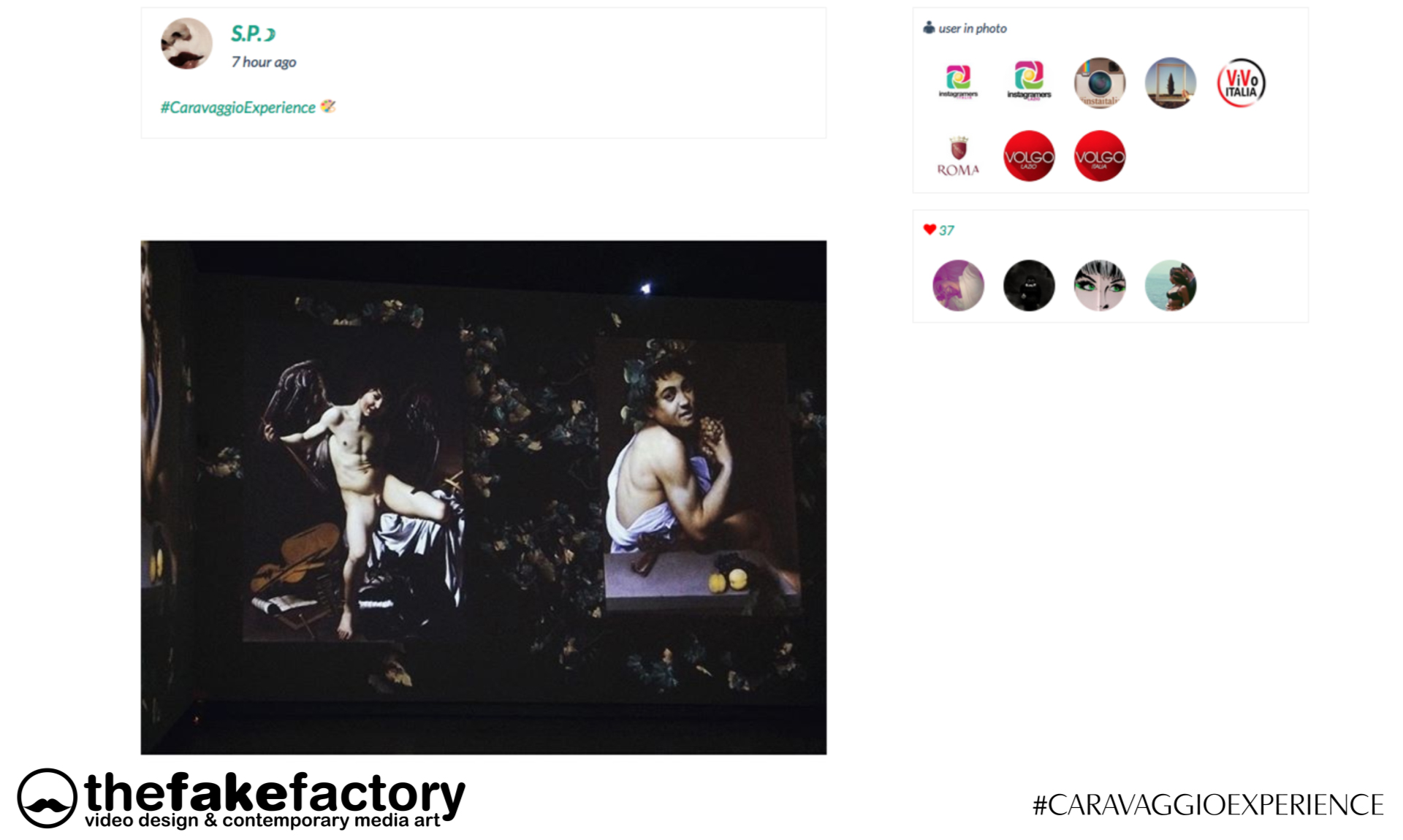This screenshot has height=840, width=1403.
Task: Open the seaside liker avatar
Action: [1171, 286]
